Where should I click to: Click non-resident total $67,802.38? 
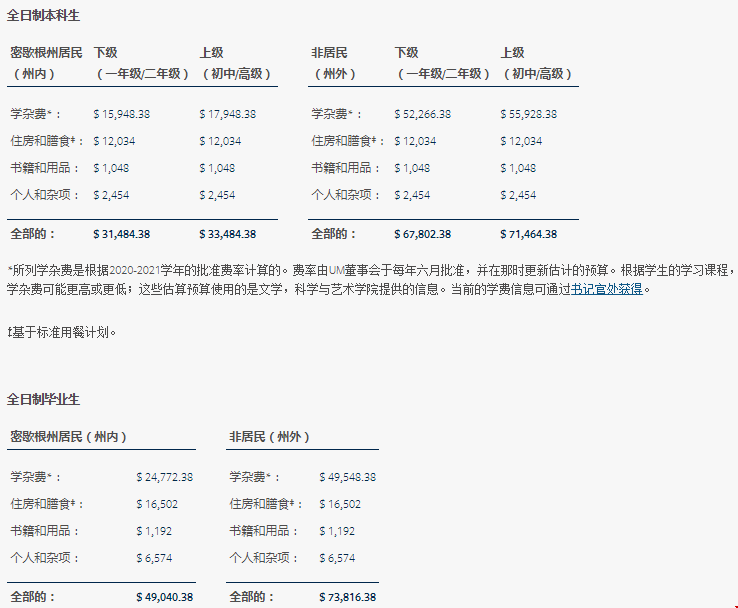pyautogui.click(x=422, y=234)
